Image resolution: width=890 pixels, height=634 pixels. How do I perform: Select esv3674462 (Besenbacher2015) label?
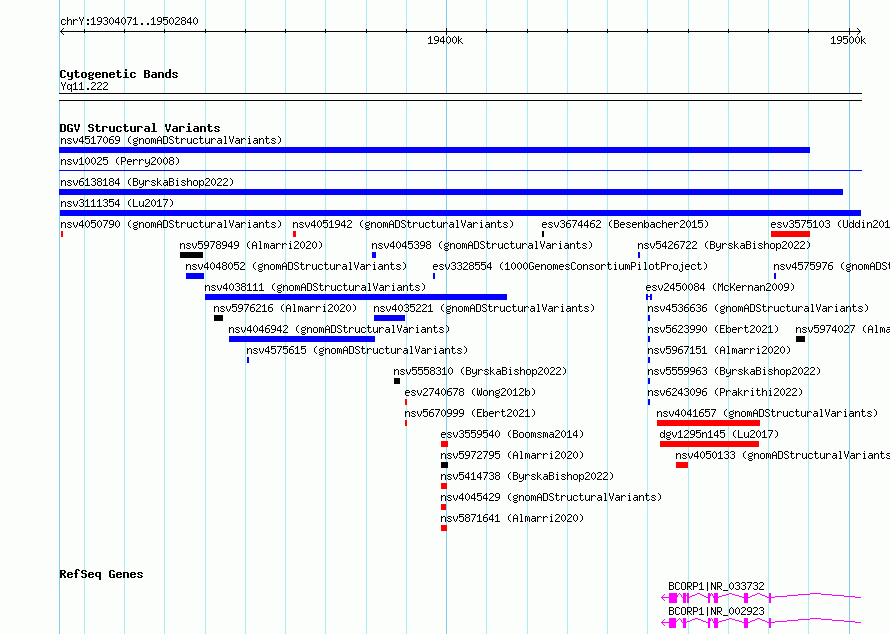[x=625, y=224]
